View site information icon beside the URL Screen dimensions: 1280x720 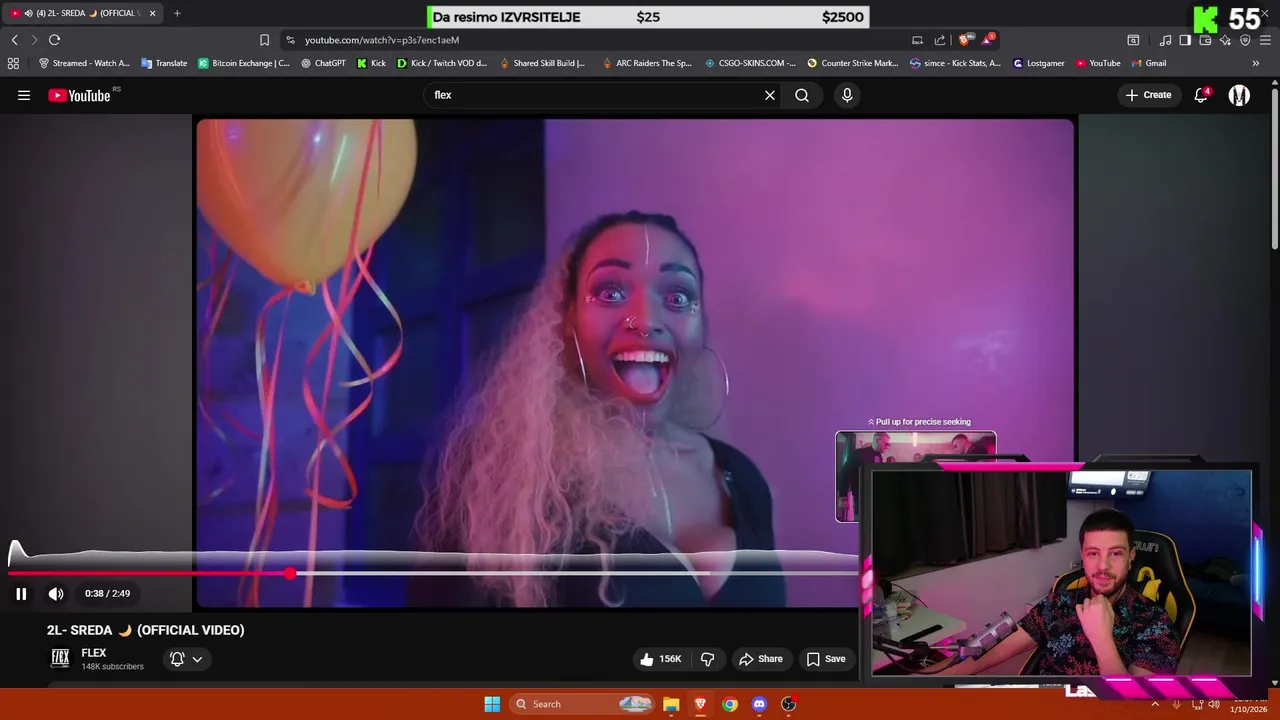(x=290, y=40)
